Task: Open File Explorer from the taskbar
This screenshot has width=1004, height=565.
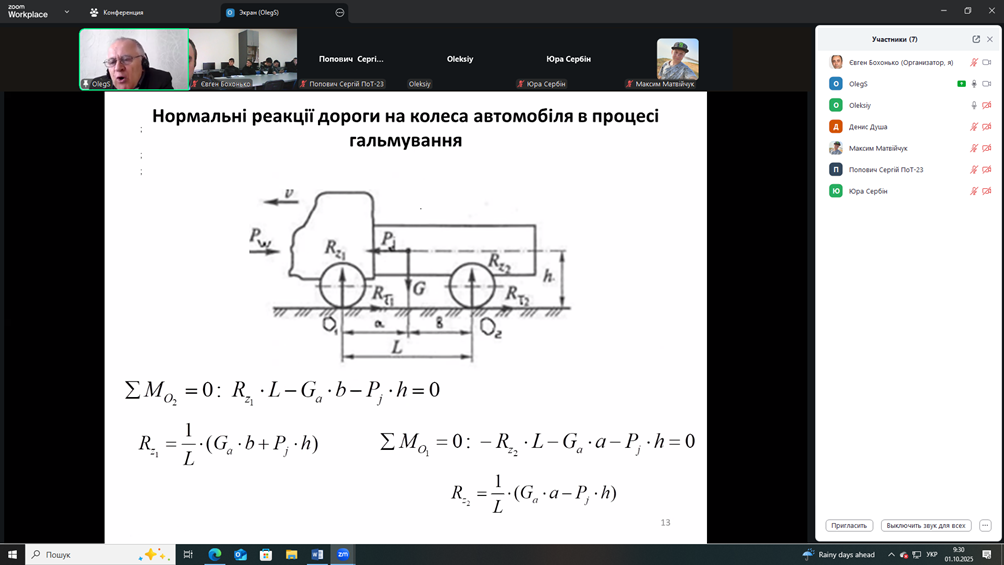Action: coord(291,554)
